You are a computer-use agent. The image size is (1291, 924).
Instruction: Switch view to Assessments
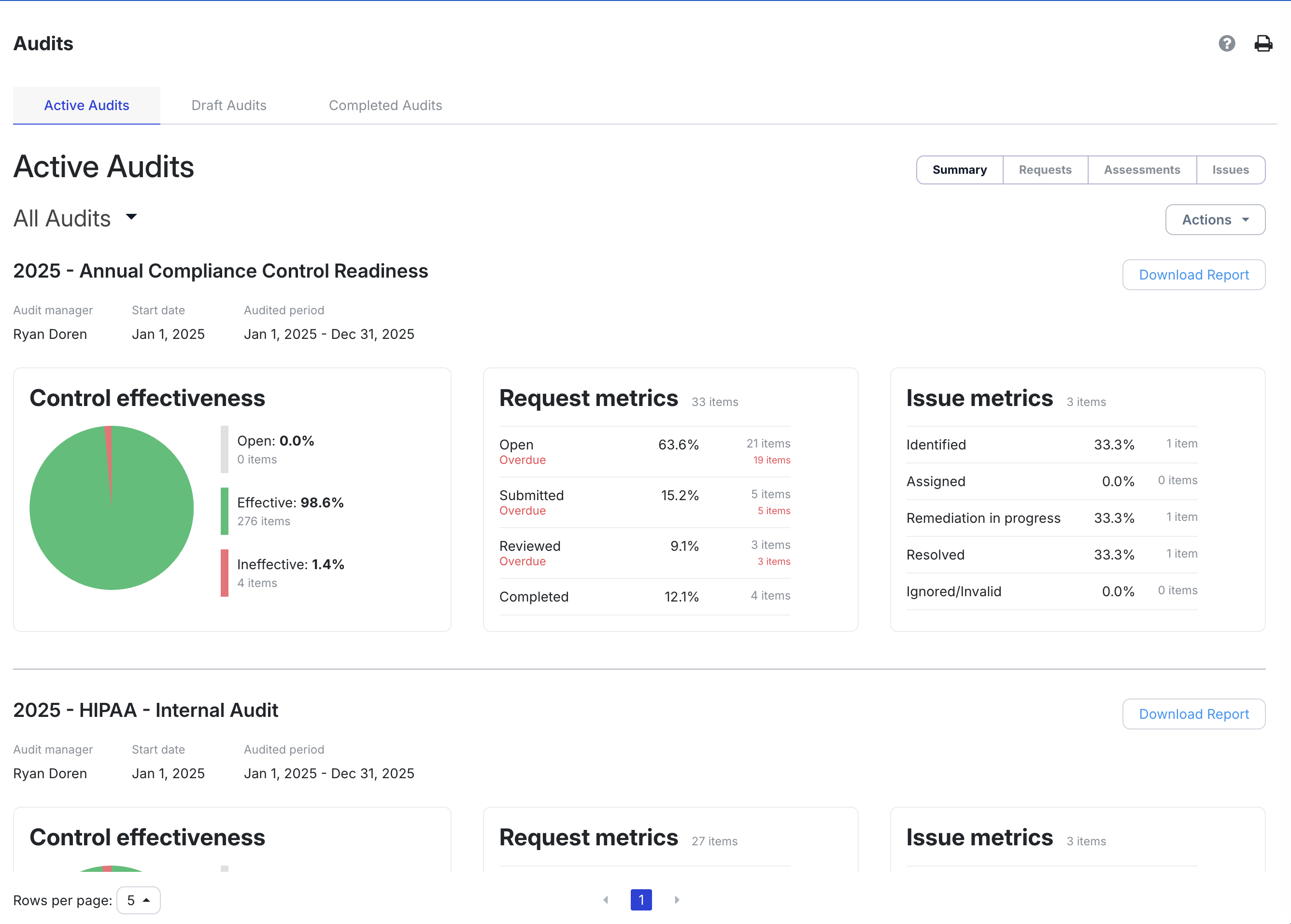tap(1141, 169)
